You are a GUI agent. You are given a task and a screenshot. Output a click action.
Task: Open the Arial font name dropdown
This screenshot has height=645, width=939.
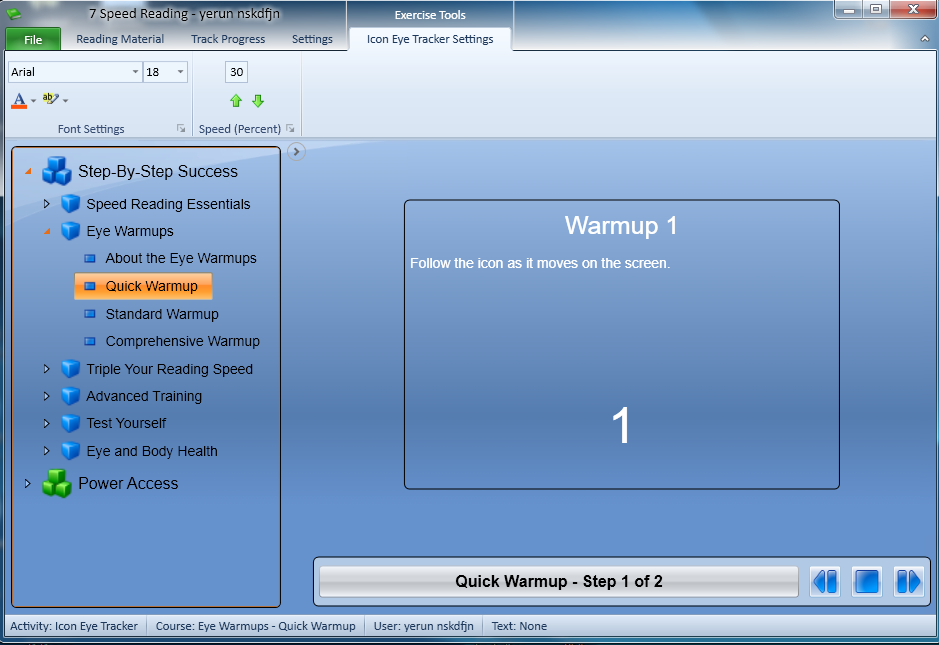click(135, 72)
